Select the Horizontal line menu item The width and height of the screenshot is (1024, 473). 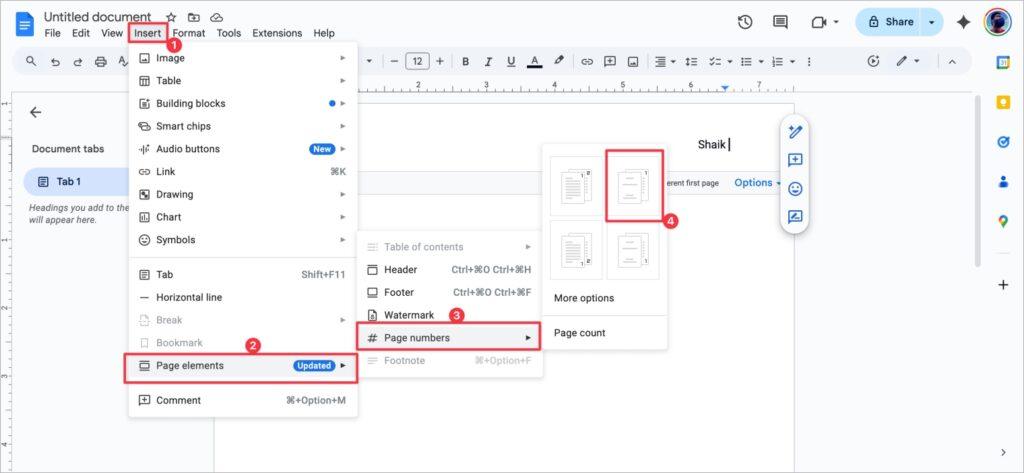click(243, 297)
